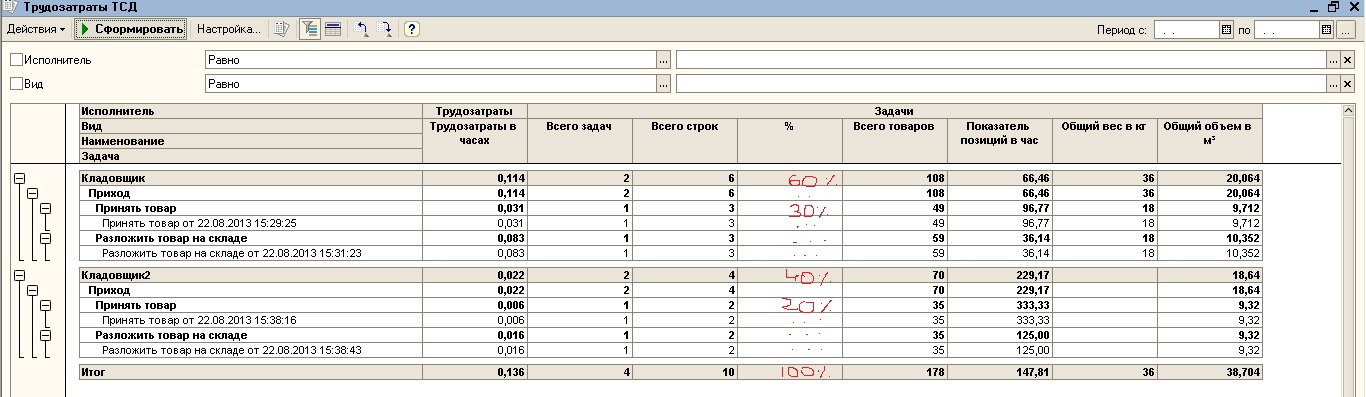Click the period selection ellipsis button
The height and width of the screenshot is (397, 1366).
1346,30
